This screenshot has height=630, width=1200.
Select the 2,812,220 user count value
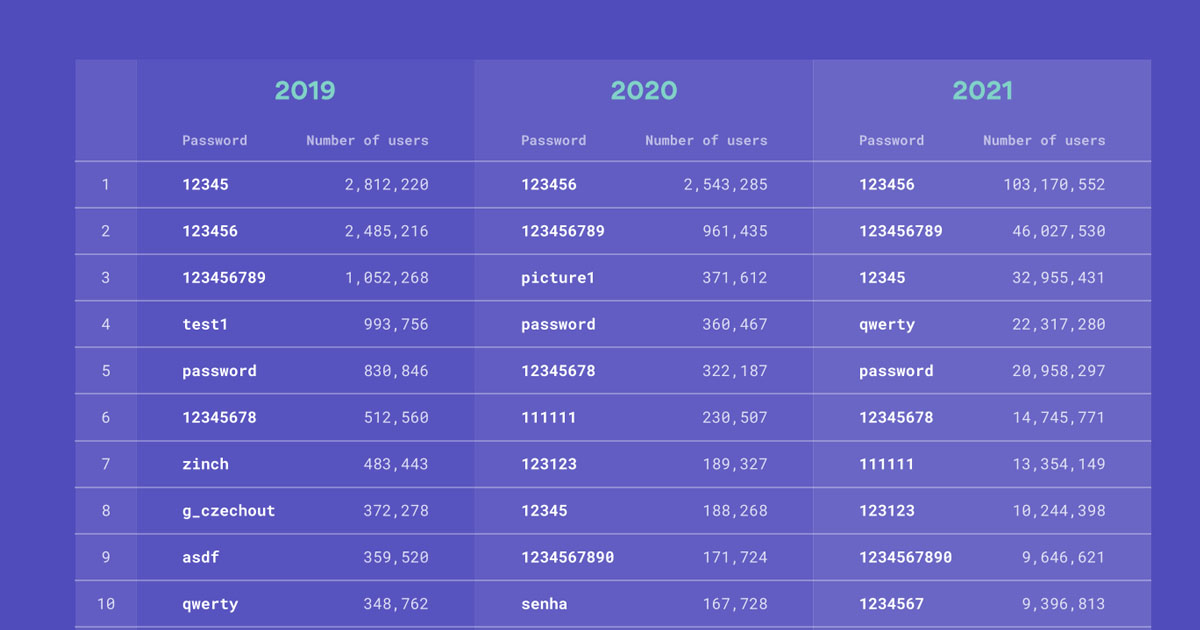point(386,185)
